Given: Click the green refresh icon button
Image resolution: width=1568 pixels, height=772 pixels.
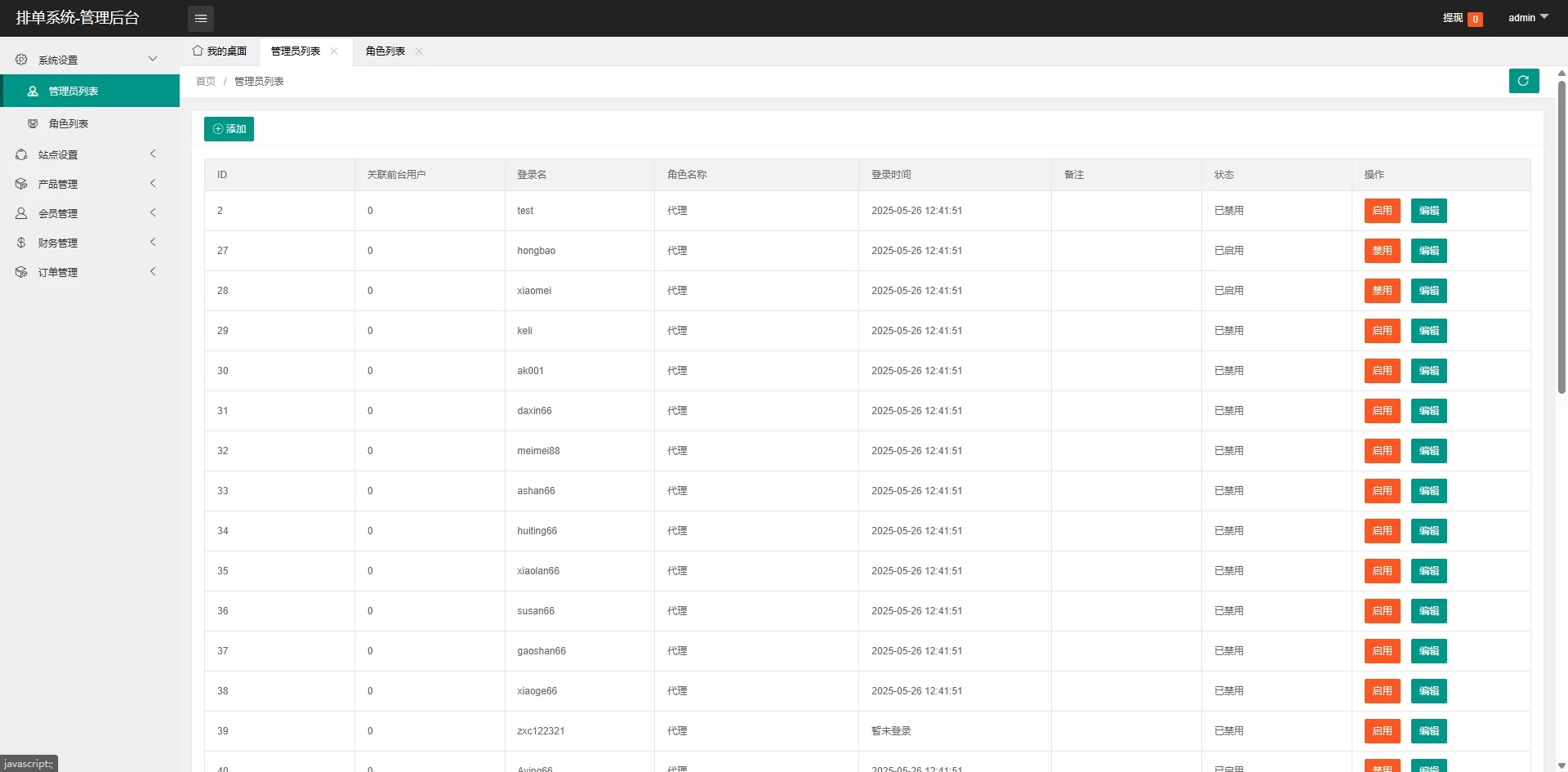Looking at the screenshot, I should tap(1523, 81).
